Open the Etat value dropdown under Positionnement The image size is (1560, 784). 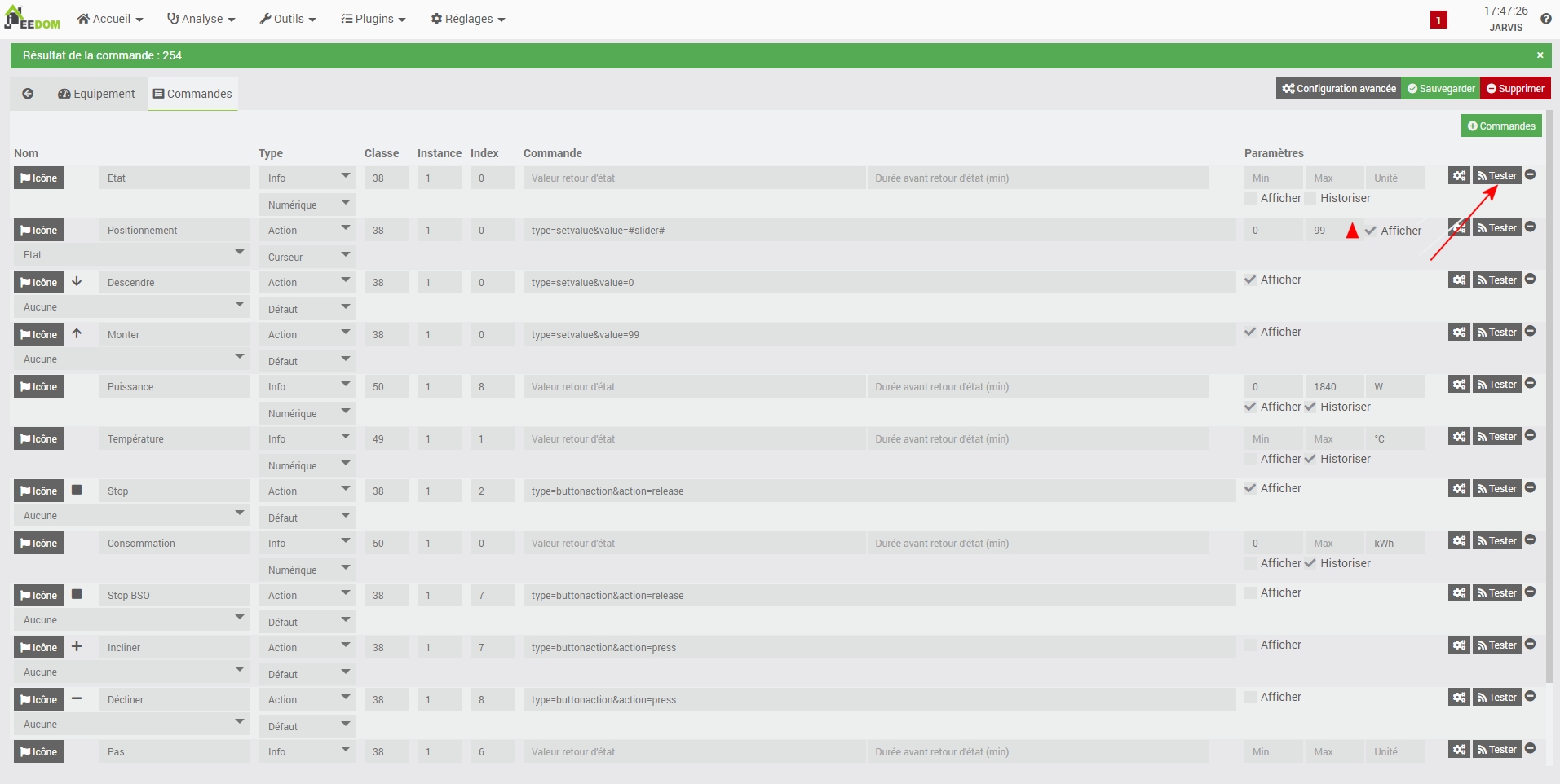132,254
